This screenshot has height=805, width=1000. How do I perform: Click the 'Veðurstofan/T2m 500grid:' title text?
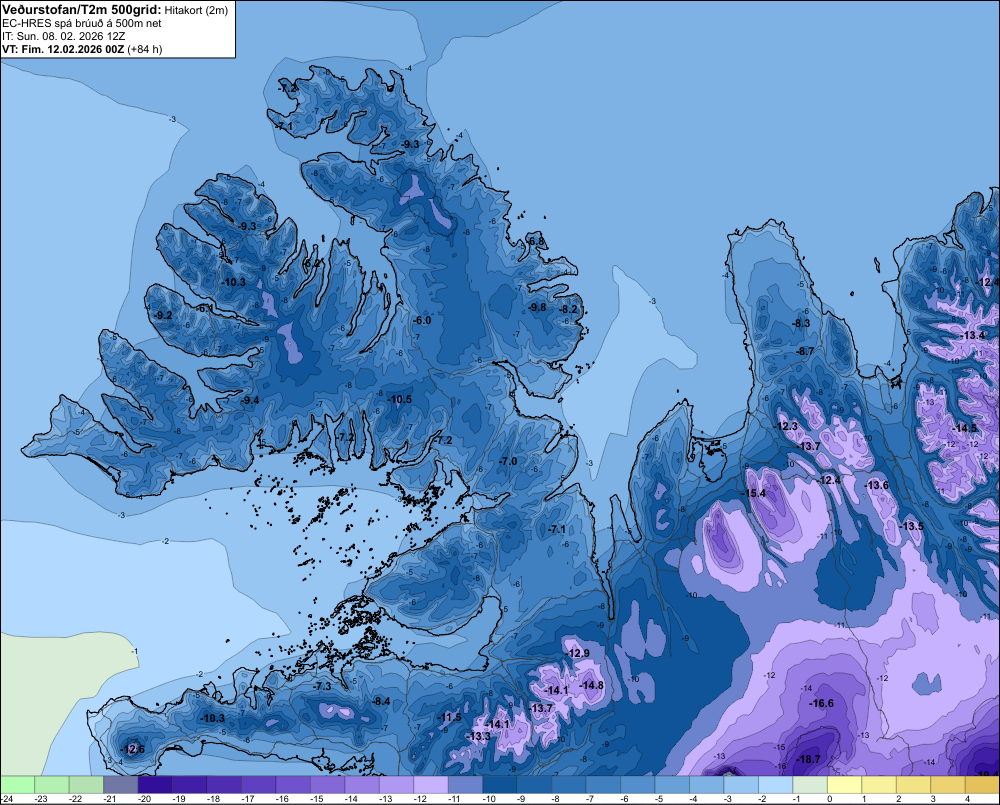click(x=81, y=10)
